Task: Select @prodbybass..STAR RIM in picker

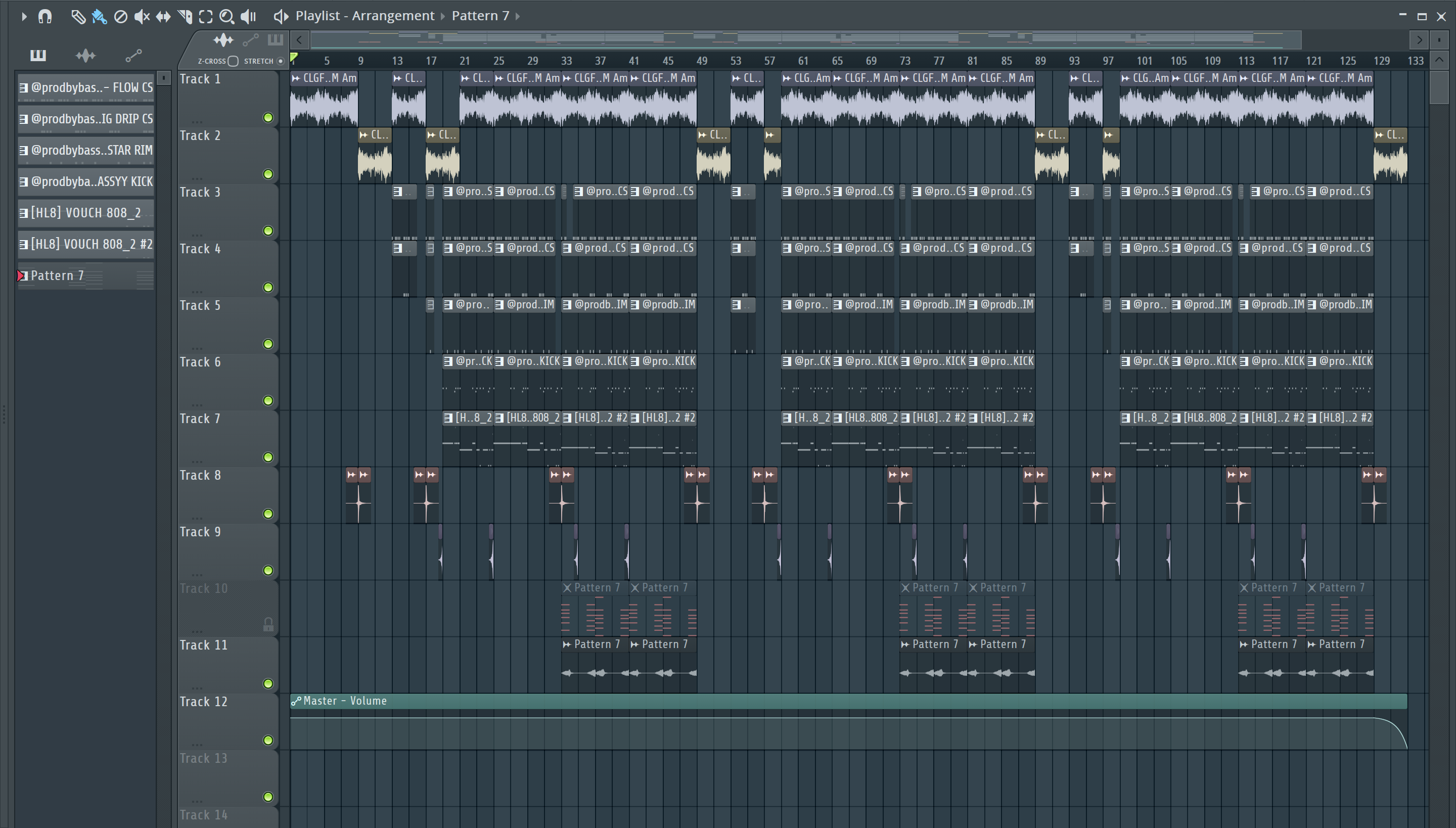Action: [86, 150]
